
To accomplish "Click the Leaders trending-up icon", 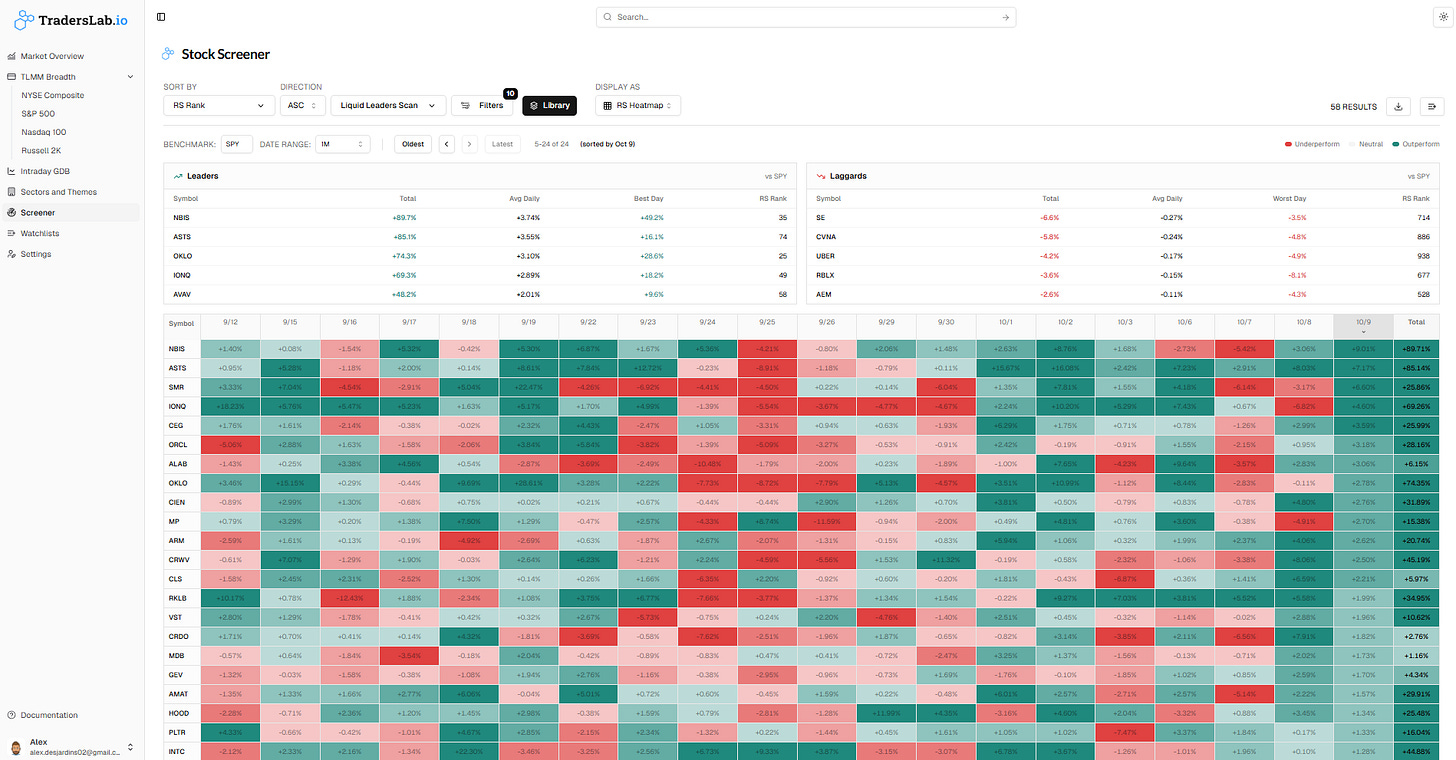I will [x=177, y=176].
